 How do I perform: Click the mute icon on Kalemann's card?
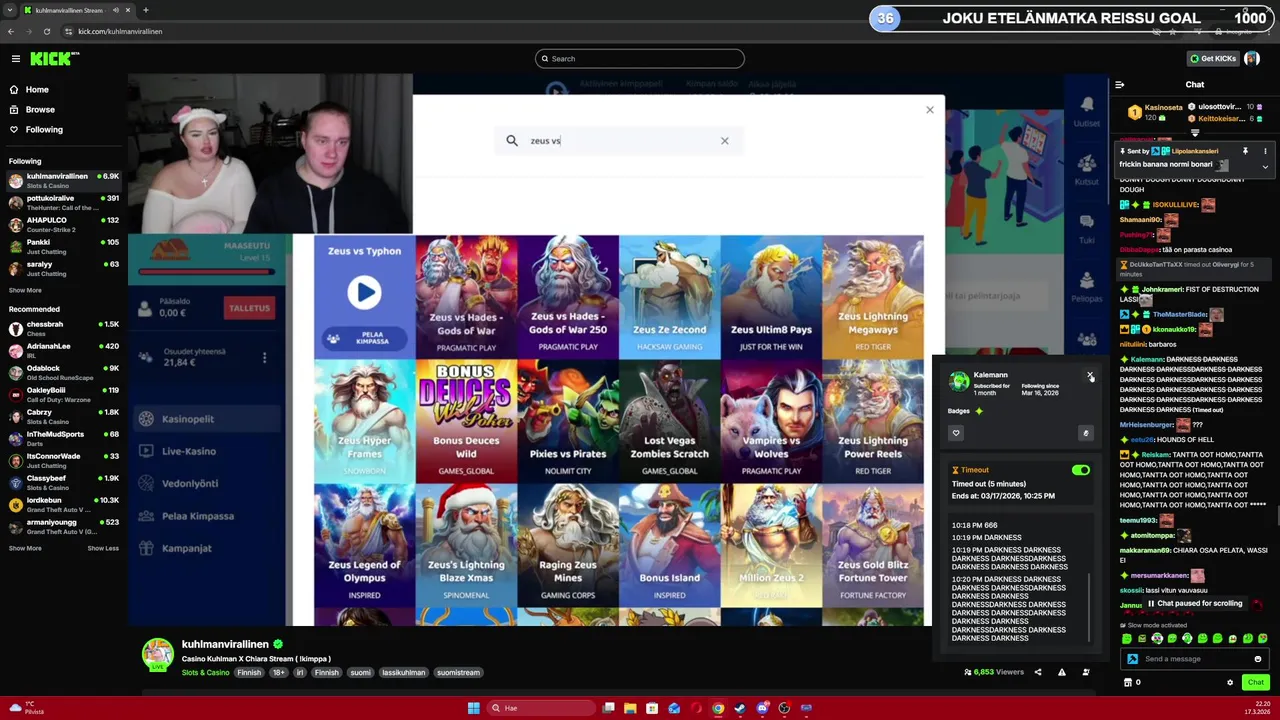click(x=1085, y=433)
